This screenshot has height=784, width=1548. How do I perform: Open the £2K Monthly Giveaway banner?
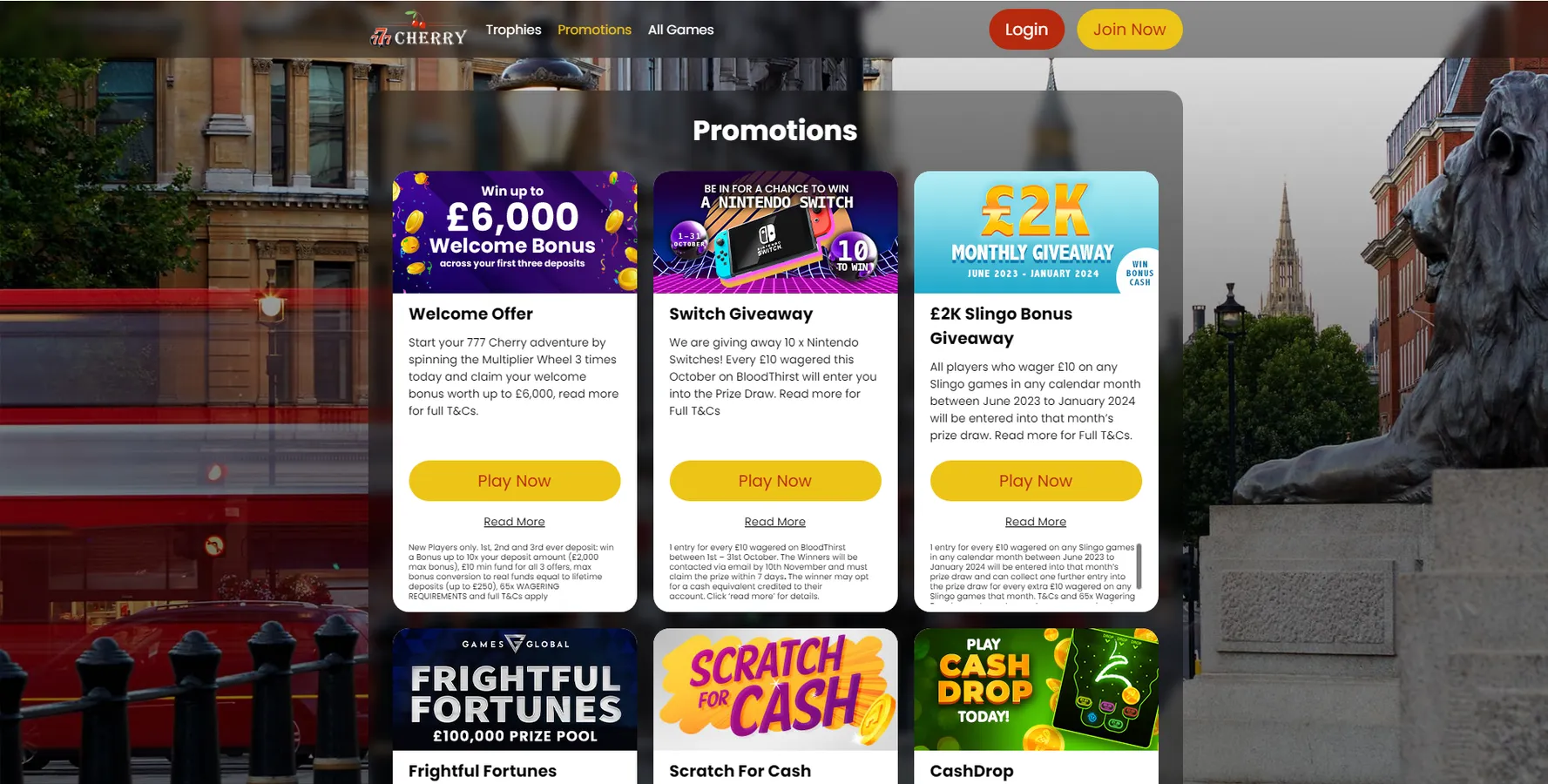pos(1036,232)
